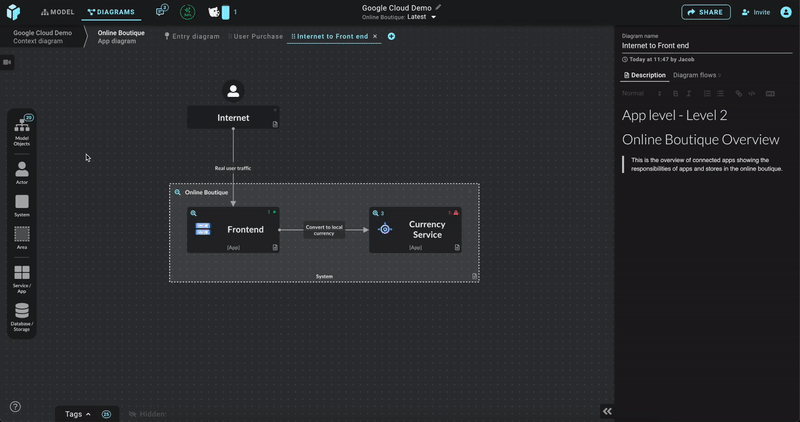Edit project name with pencil icon
Screen dimensions: 800x422
coord(438,7)
